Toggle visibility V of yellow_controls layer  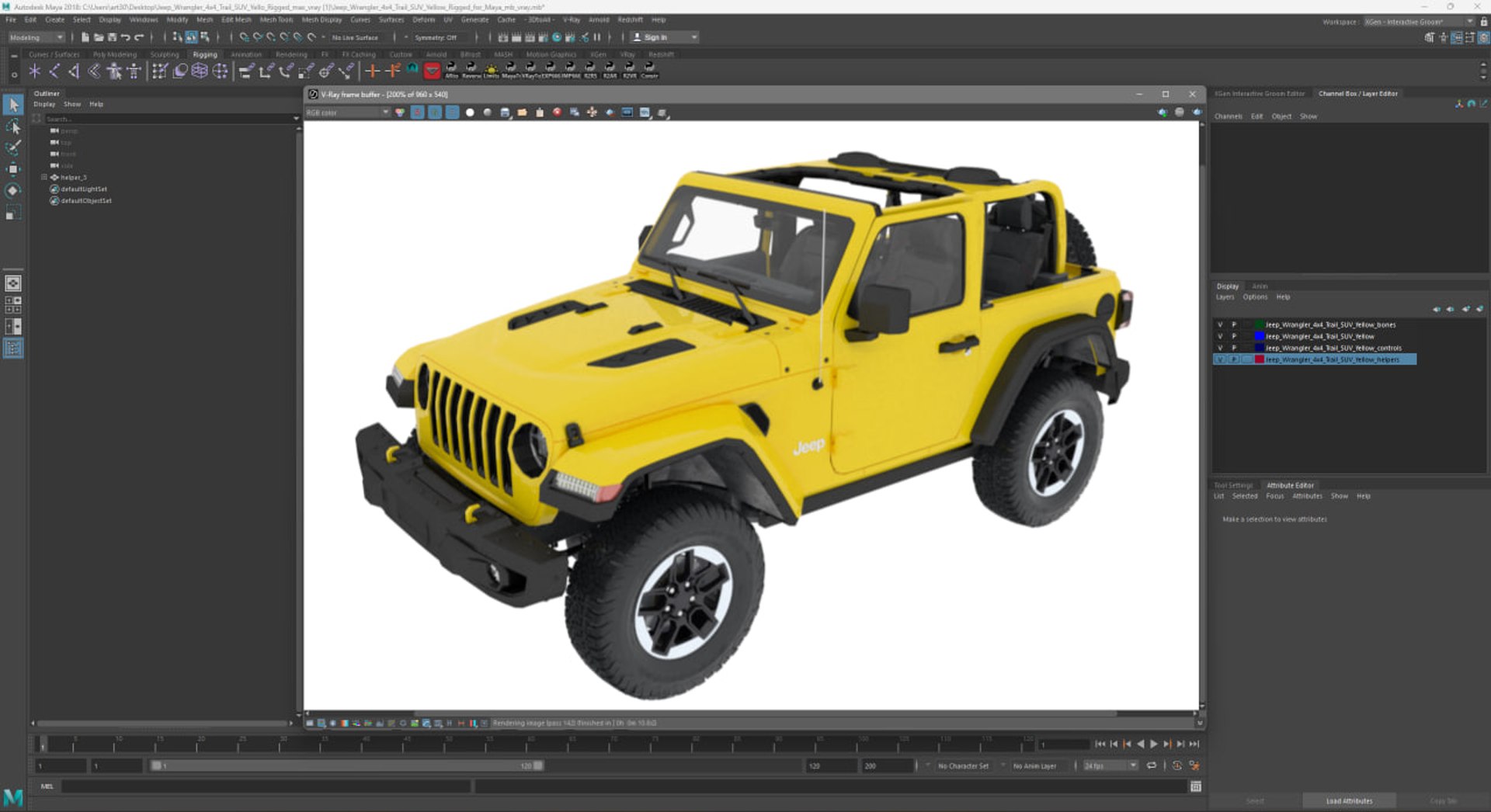click(1220, 348)
